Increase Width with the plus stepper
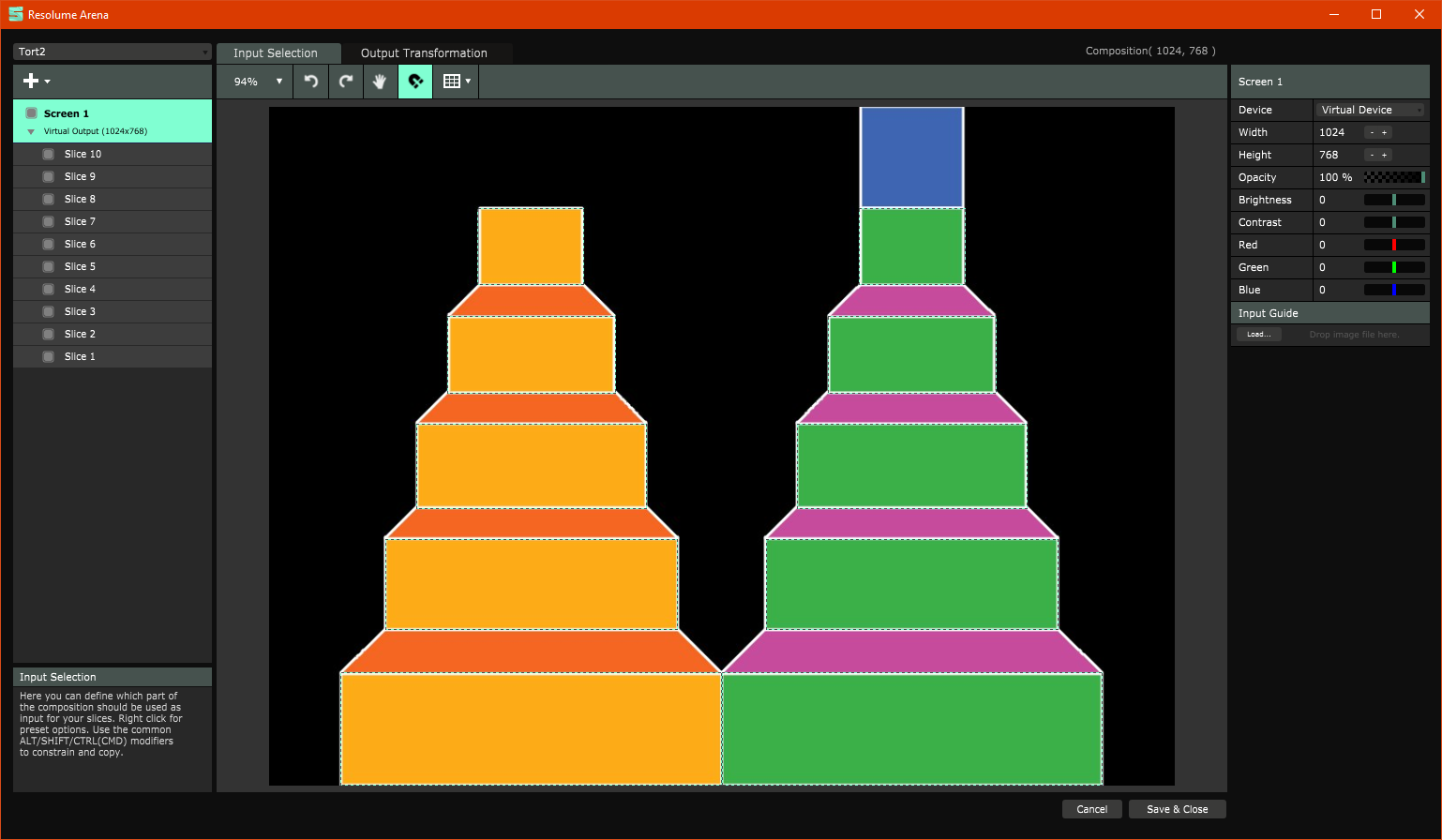The image size is (1442, 840). [1385, 132]
